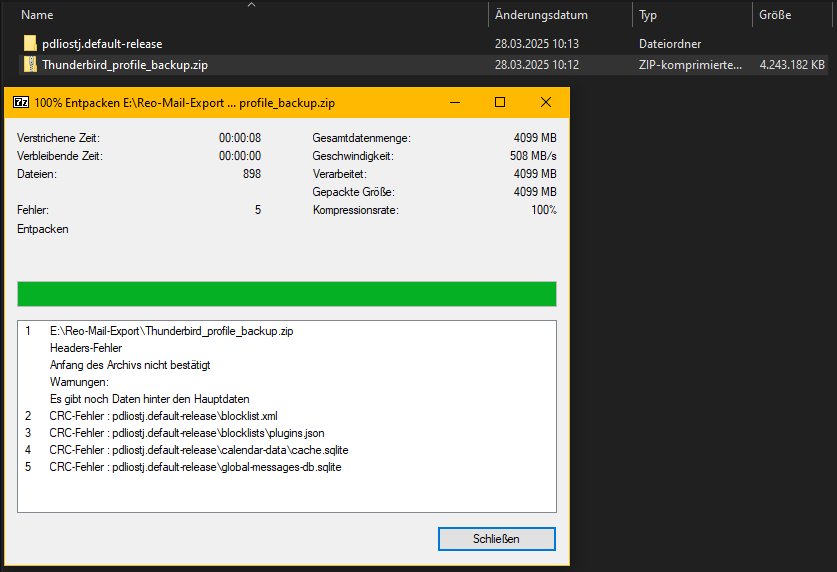This screenshot has height=572, width=837.
Task: Sort by Änderungsdatum column header
Action: 541,16
